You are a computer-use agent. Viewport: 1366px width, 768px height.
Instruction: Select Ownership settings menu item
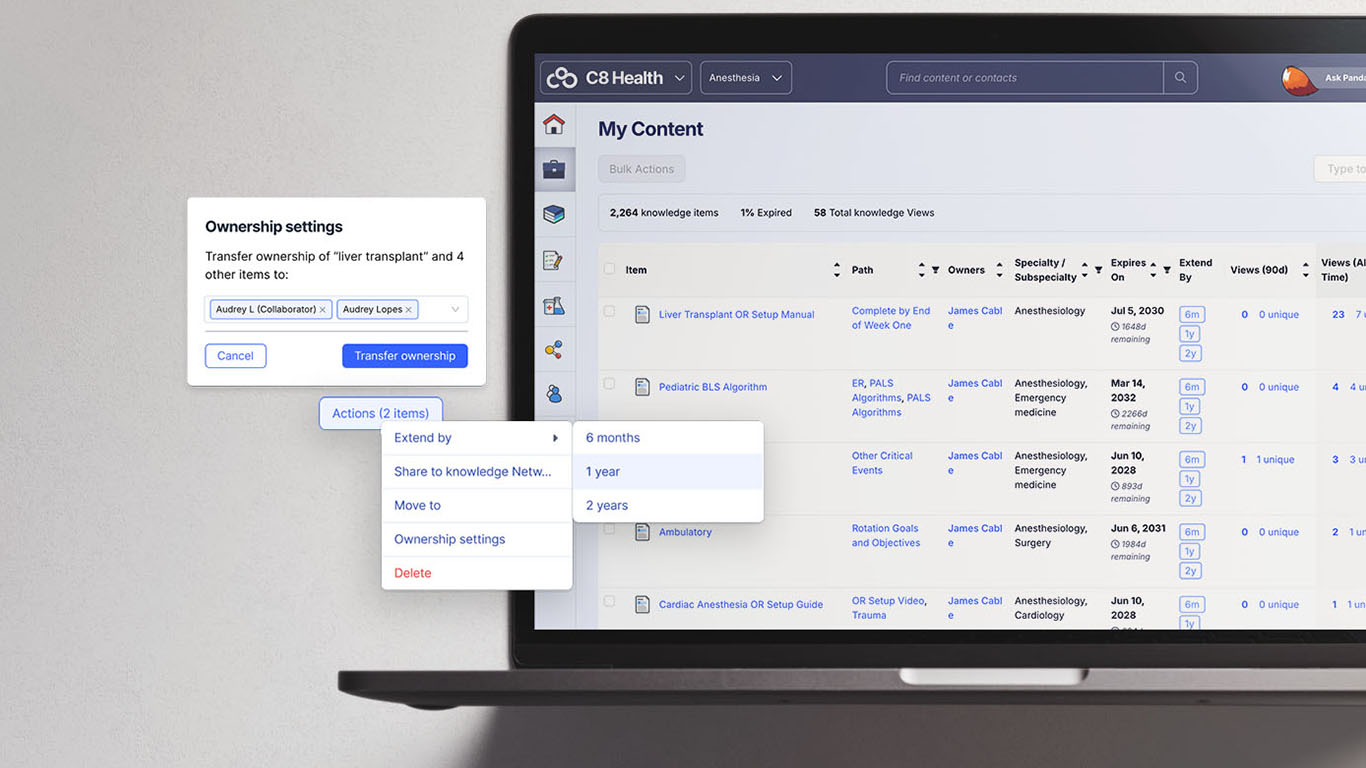pos(477,540)
